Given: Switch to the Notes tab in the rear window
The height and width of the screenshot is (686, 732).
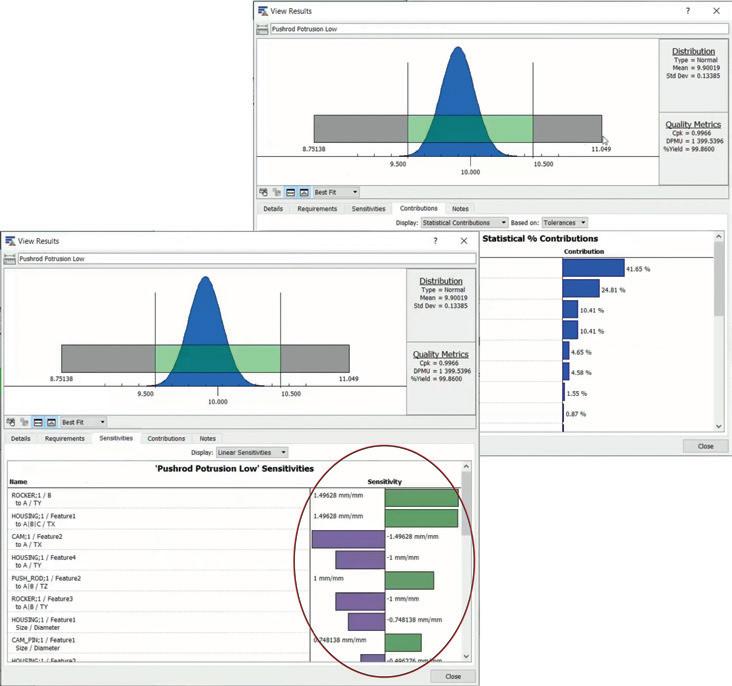Looking at the screenshot, I should tap(460, 209).
